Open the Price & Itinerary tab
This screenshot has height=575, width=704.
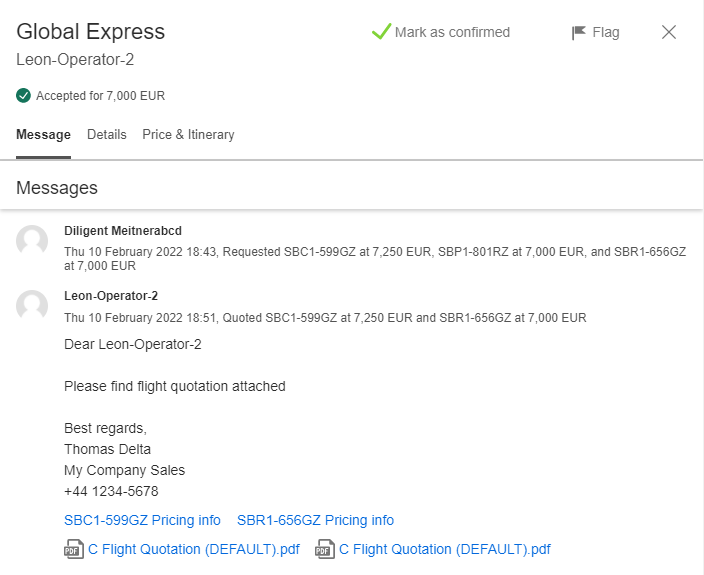point(188,135)
